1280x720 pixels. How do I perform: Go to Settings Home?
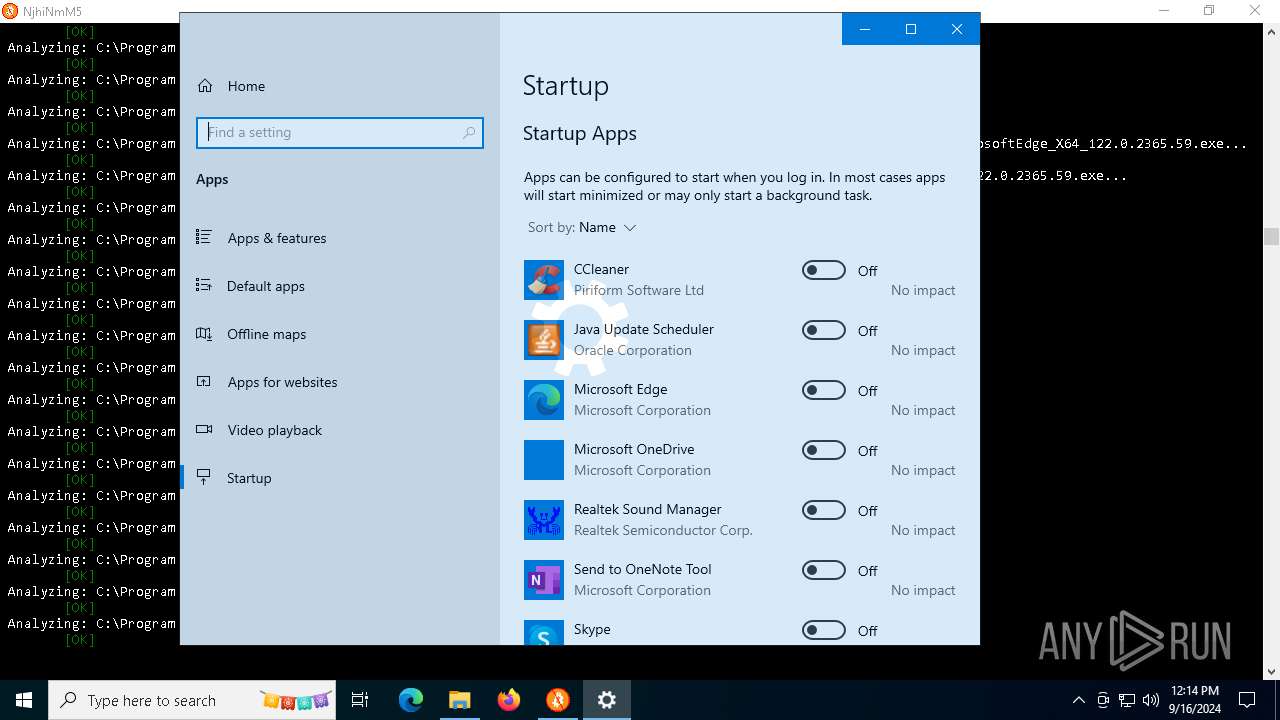(340, 86)
